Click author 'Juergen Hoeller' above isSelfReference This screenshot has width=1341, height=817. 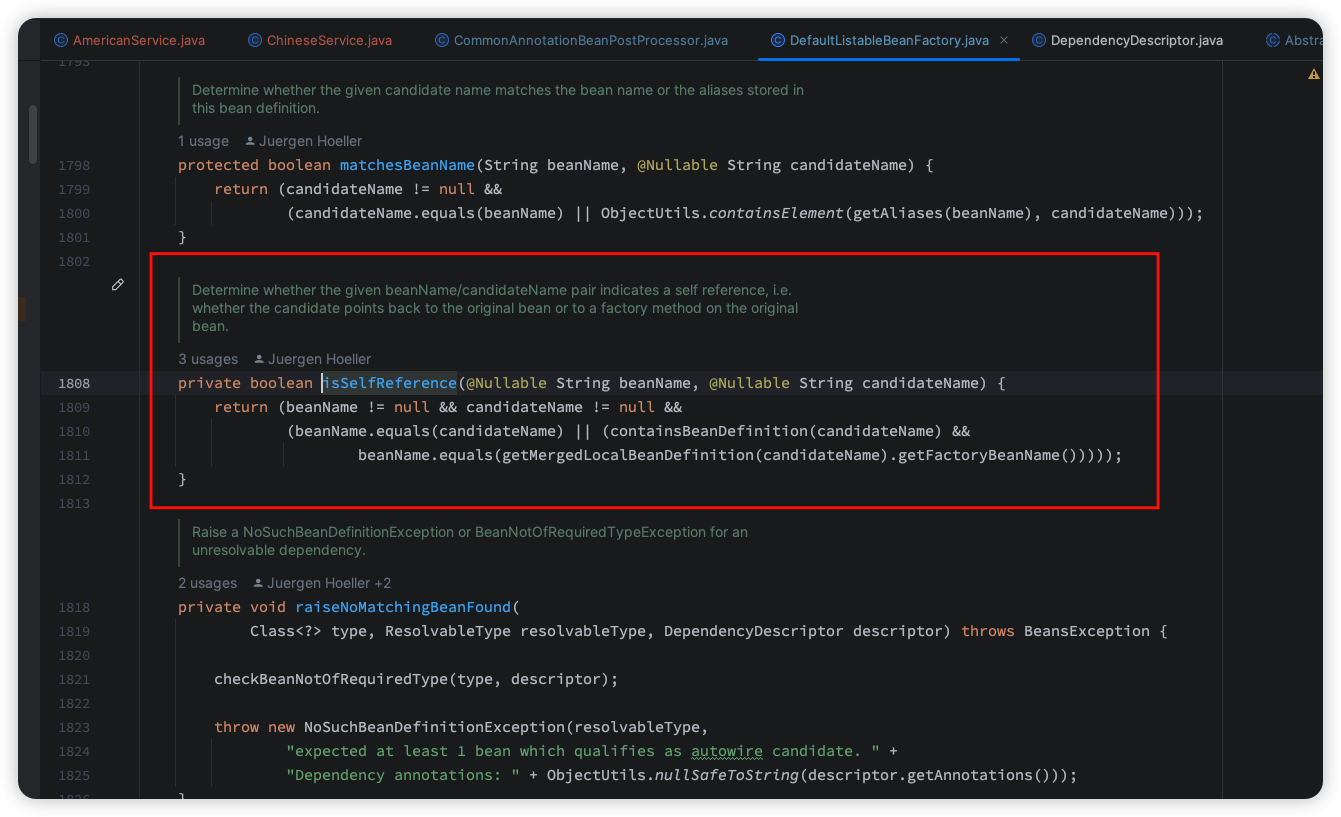click(319, 359)
